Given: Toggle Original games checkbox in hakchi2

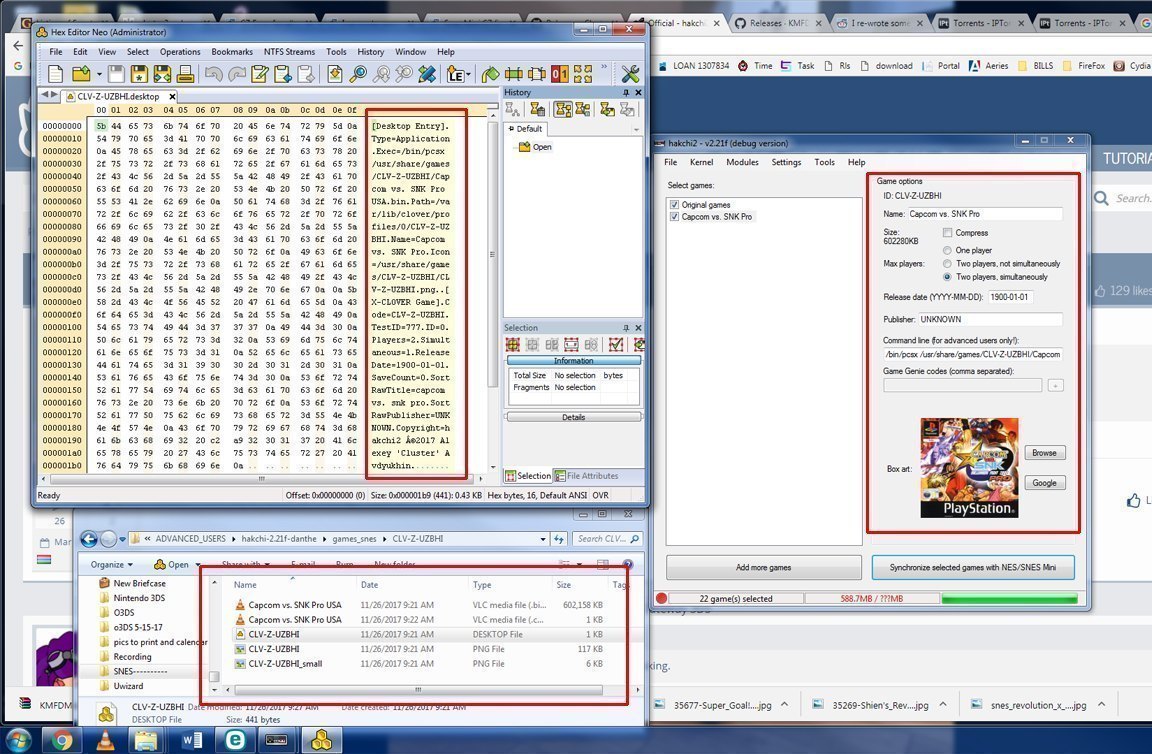Looking at the screenshot, I should pyautogui.click(x=674, y=204).
